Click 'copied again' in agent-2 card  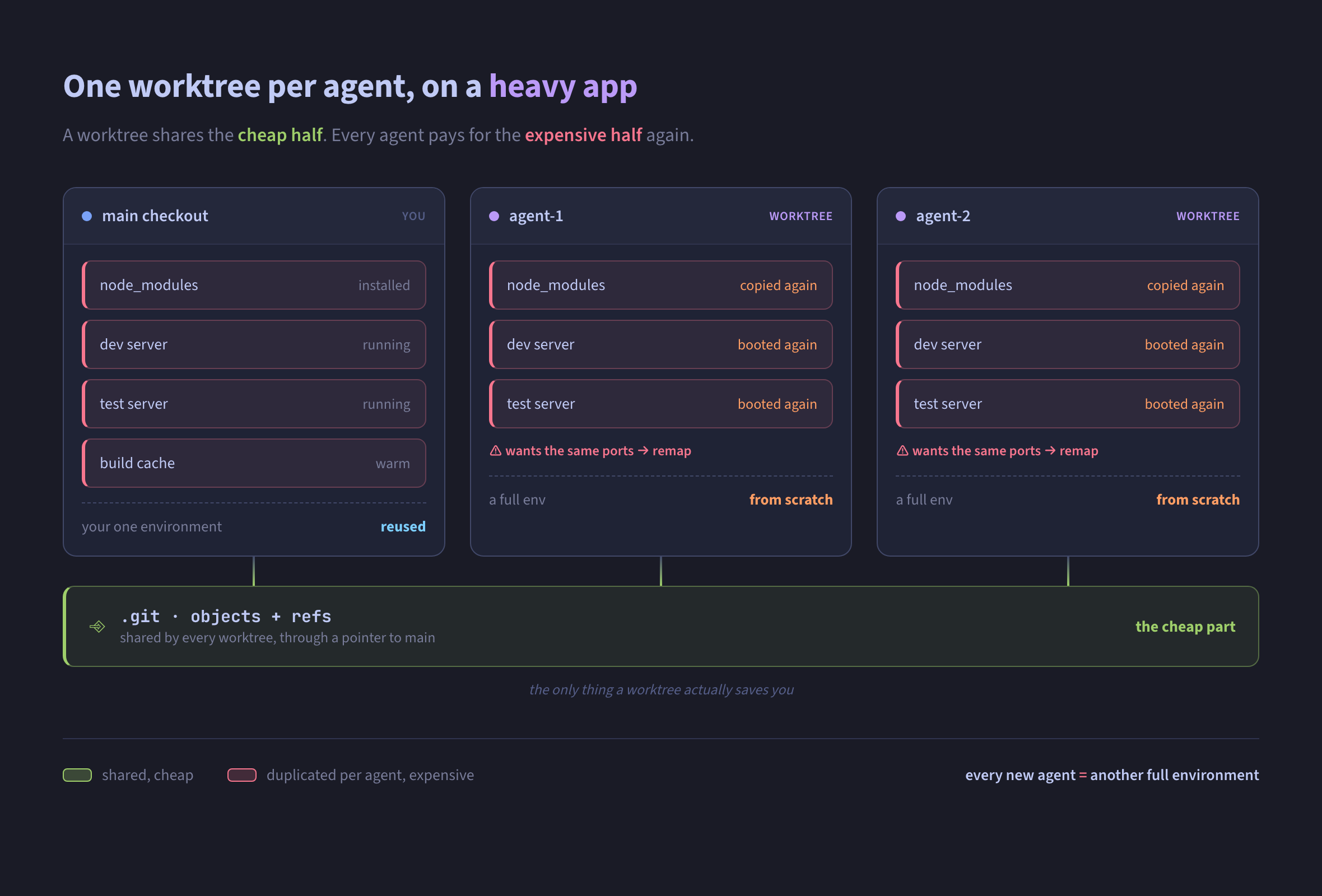tap(1185, 286)
